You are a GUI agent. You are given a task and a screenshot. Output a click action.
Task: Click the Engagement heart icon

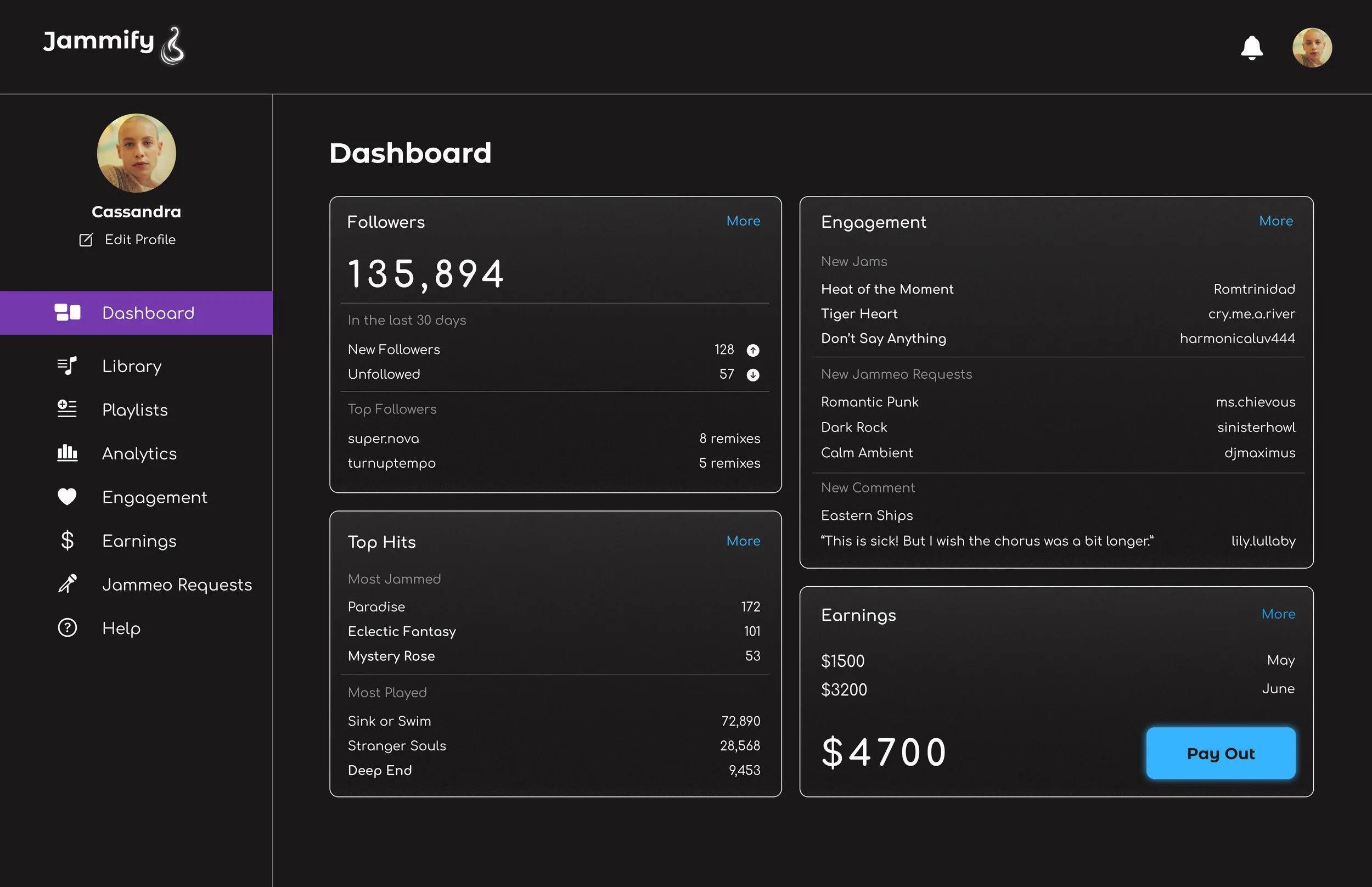coord(68,497)
